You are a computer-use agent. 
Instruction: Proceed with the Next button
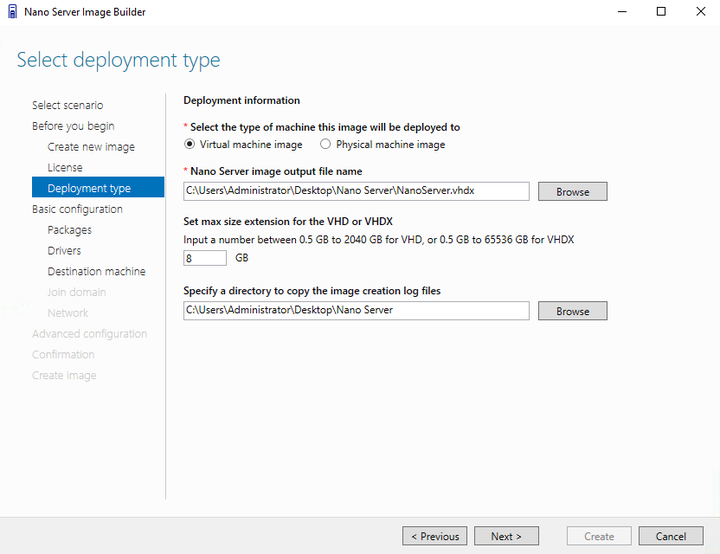pyautogui.click(x=506, y=536)
